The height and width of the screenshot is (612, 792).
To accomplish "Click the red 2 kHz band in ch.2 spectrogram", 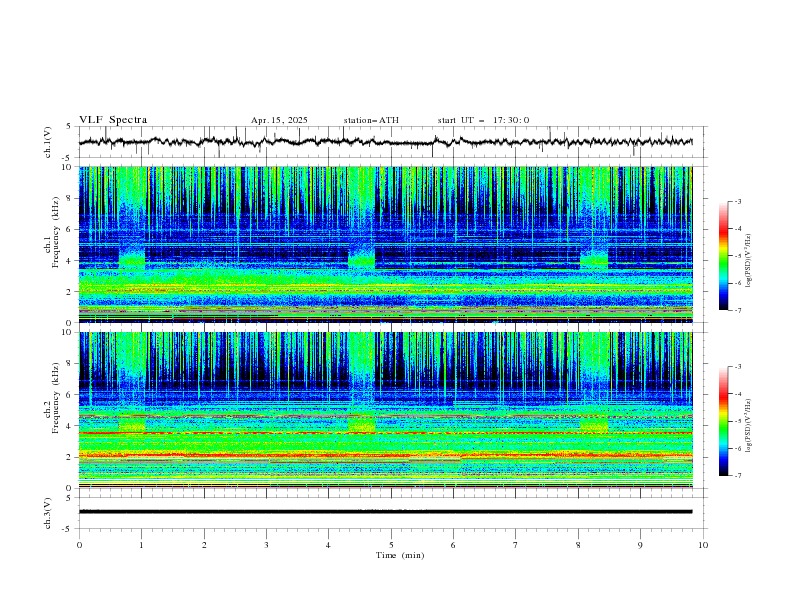I will (x=385, y=455).
